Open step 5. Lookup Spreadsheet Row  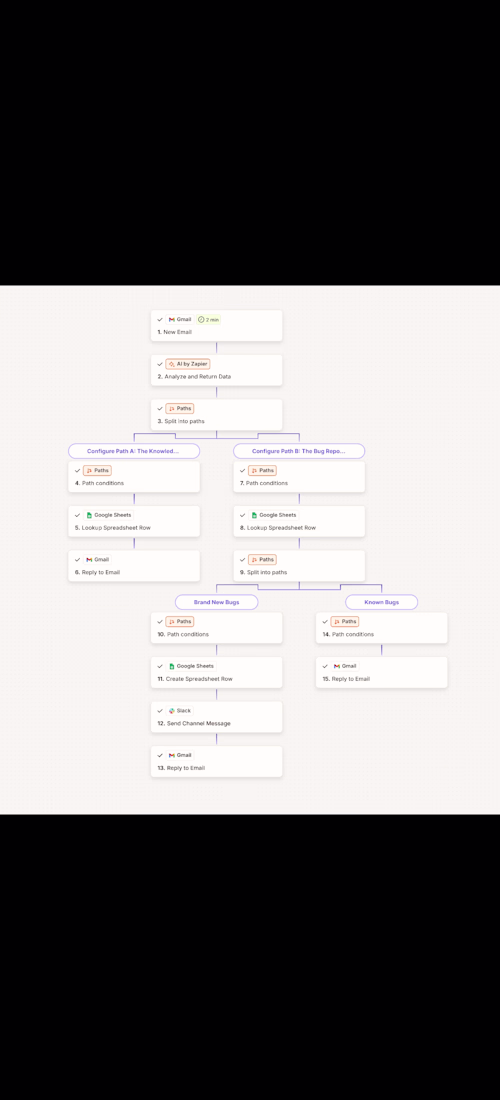134,521
